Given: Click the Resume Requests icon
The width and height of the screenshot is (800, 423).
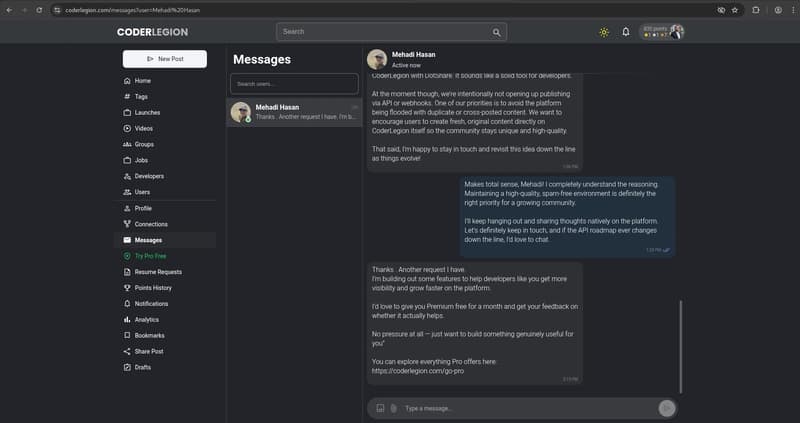Looking at the screenshot, I should [x=127, y=272].
